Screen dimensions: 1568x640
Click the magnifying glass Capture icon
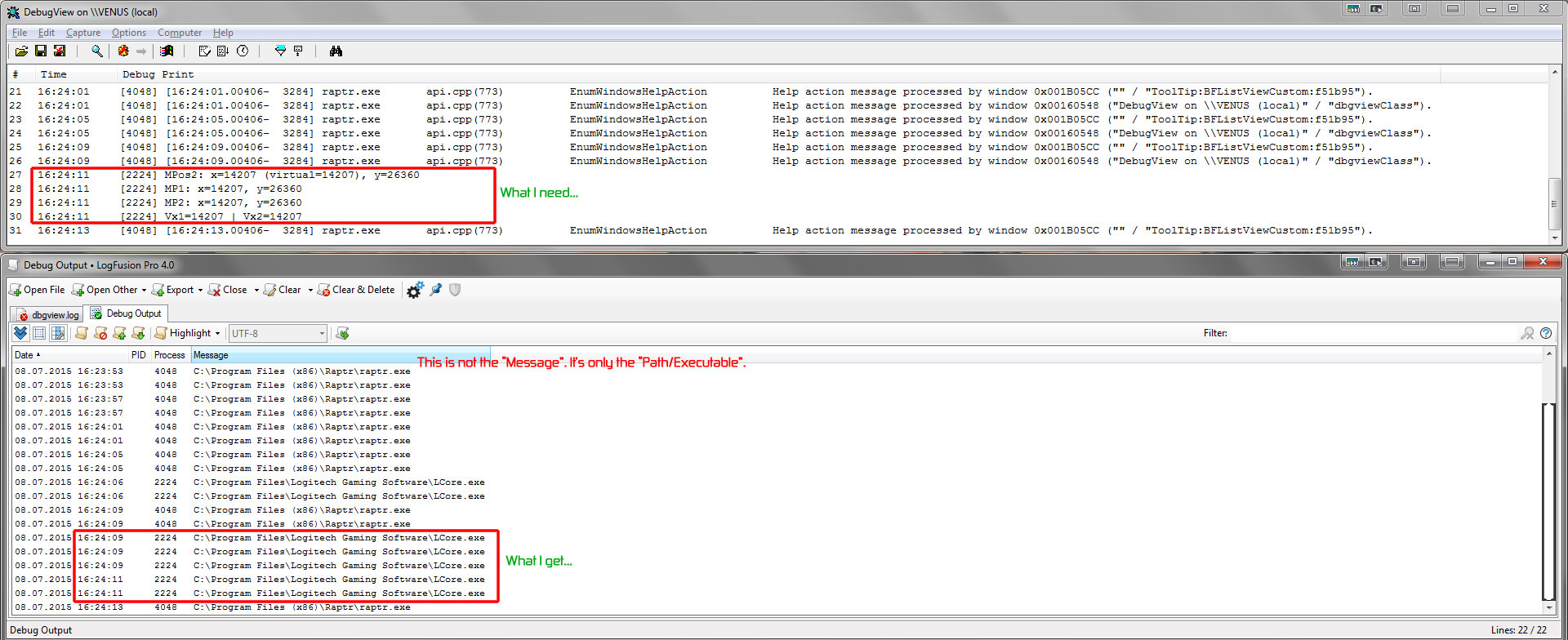pos(97,51)
